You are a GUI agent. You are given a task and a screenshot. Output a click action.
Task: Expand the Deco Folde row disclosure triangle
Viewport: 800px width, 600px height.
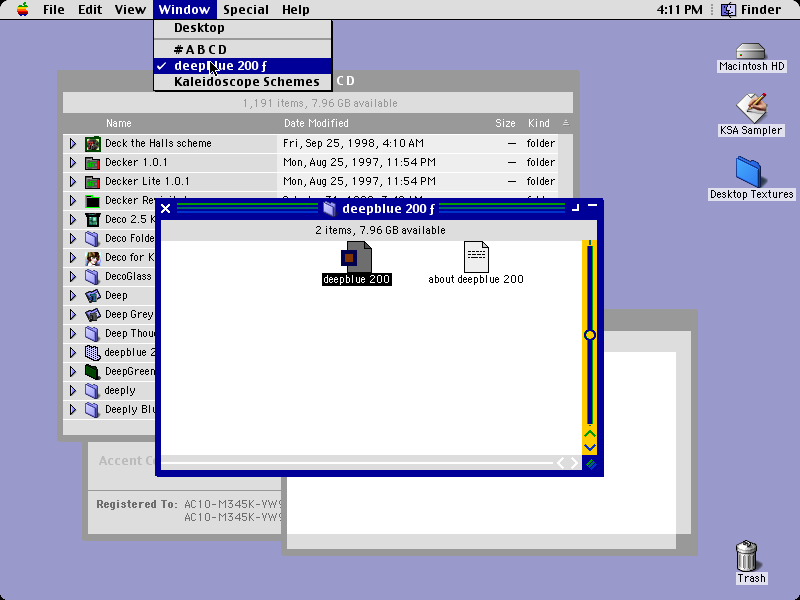[73, 239]
